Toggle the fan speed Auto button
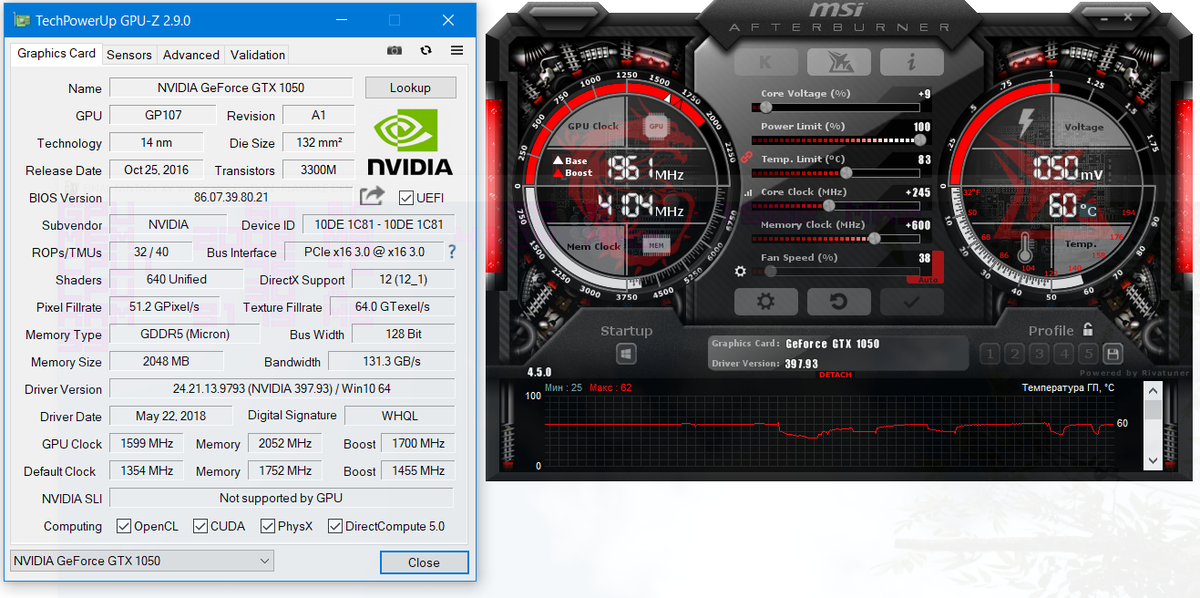This screenshot has height=598, width=1200. pos(928,279)
